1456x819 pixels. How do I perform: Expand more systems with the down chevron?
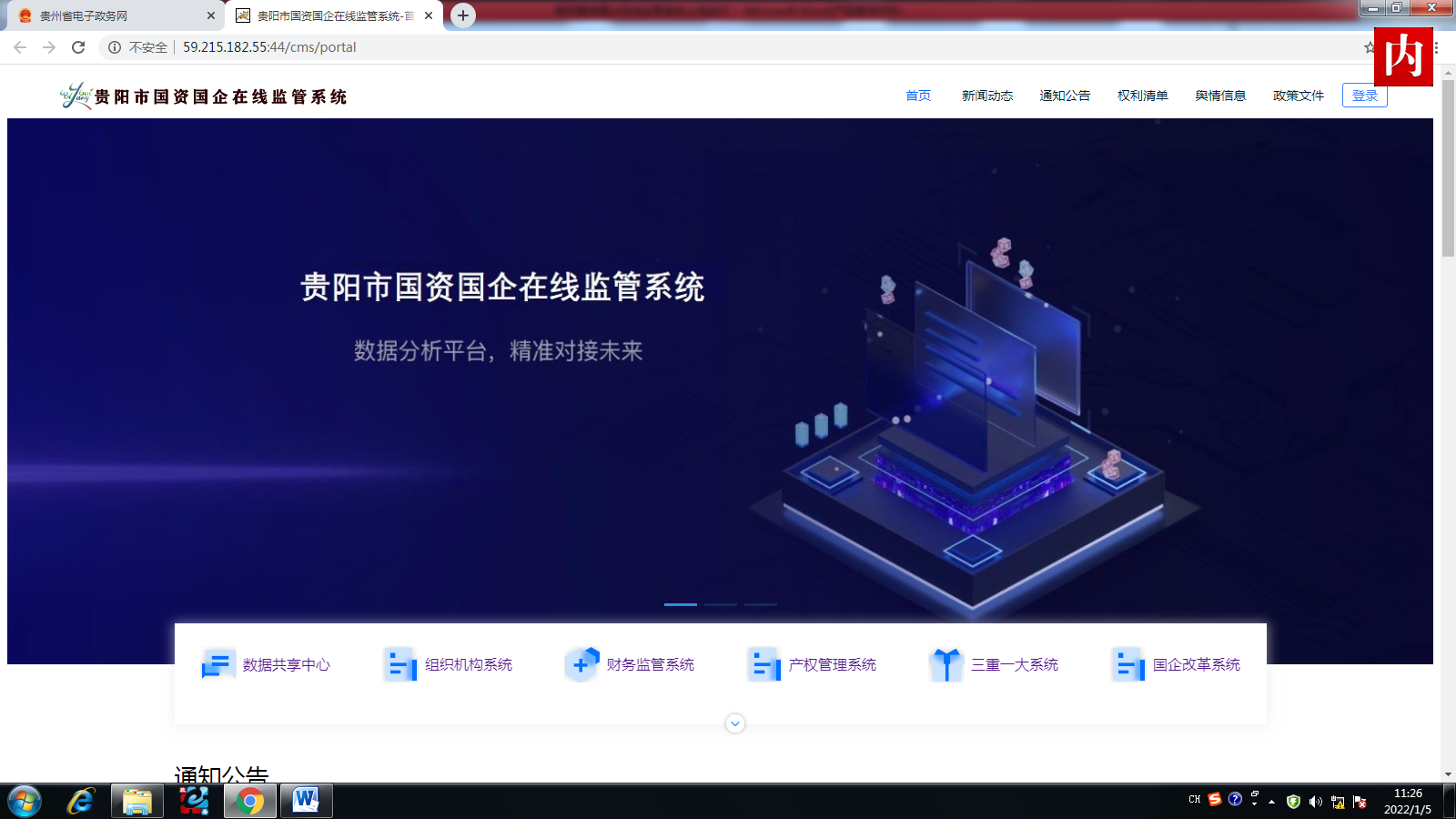735,723
